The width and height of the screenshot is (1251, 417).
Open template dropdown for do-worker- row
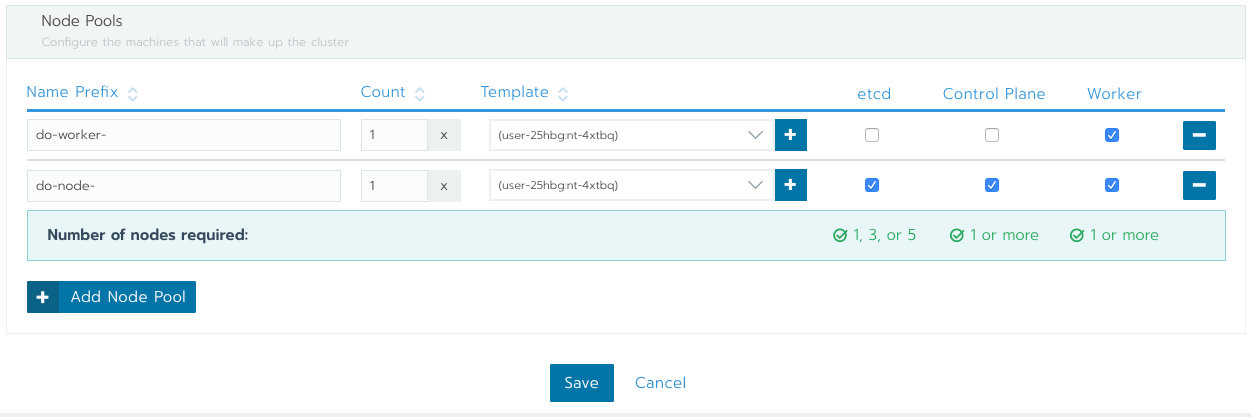click(631, 135)
